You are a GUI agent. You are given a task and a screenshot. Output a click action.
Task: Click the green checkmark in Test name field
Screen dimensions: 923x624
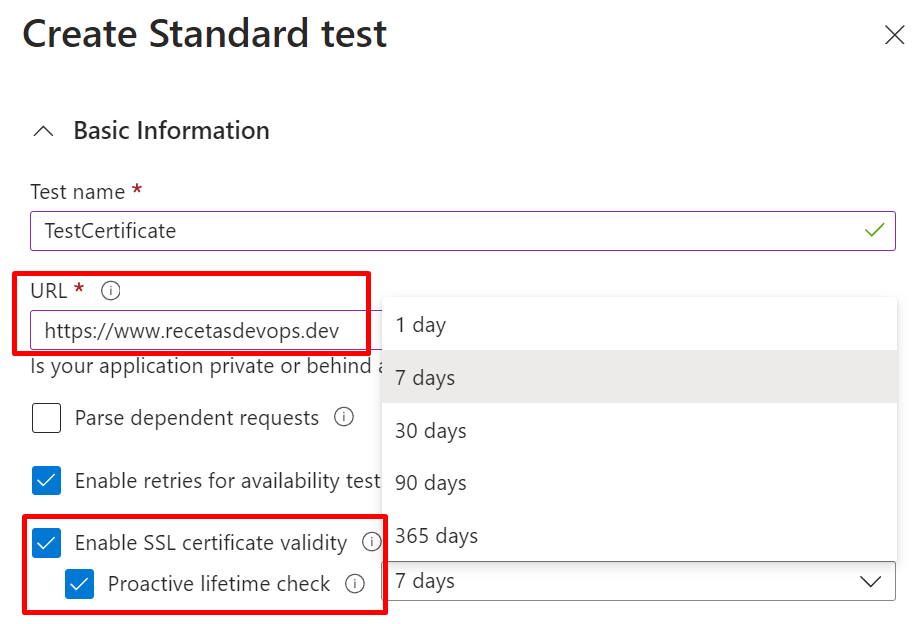click(x=875, y=230)
